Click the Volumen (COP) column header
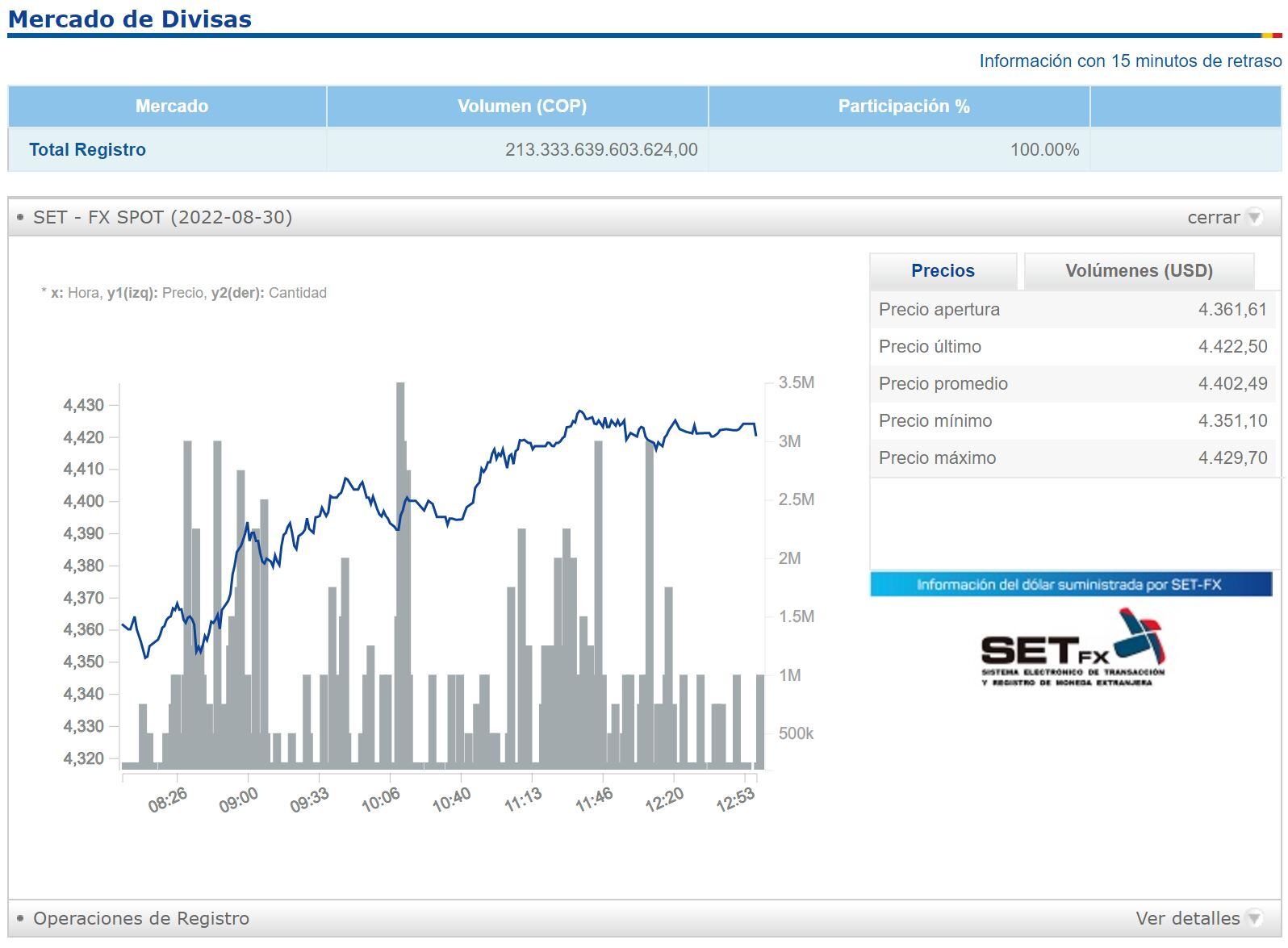The height and width of the screenshot is (948, 1288). (521, 106)
